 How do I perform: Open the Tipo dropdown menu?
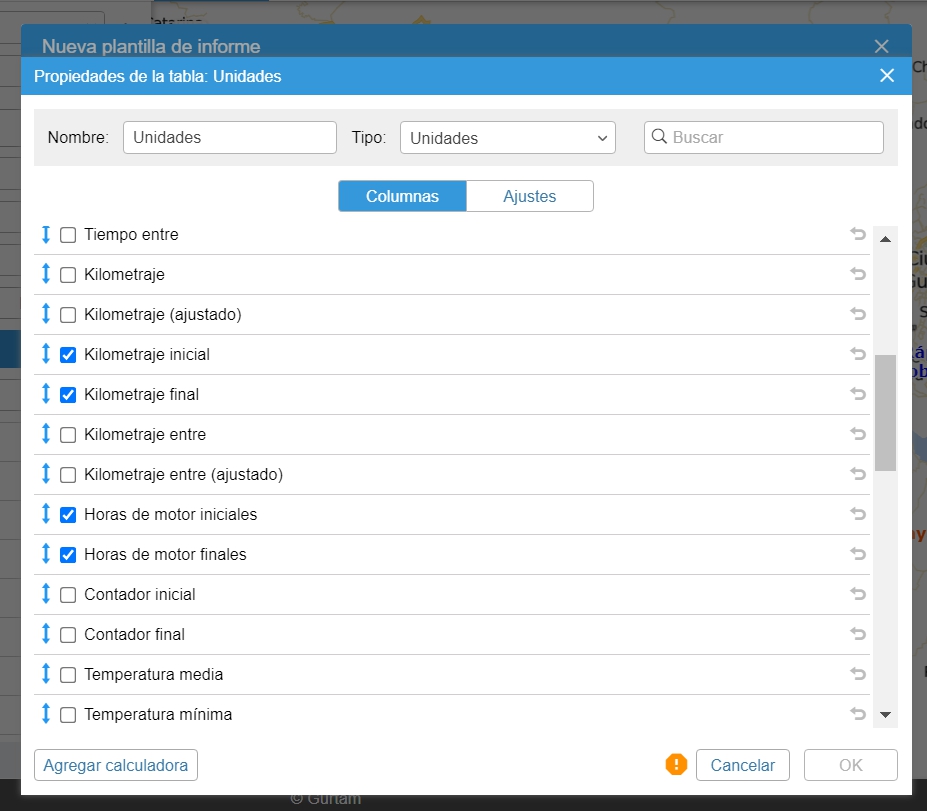[507, 138]
